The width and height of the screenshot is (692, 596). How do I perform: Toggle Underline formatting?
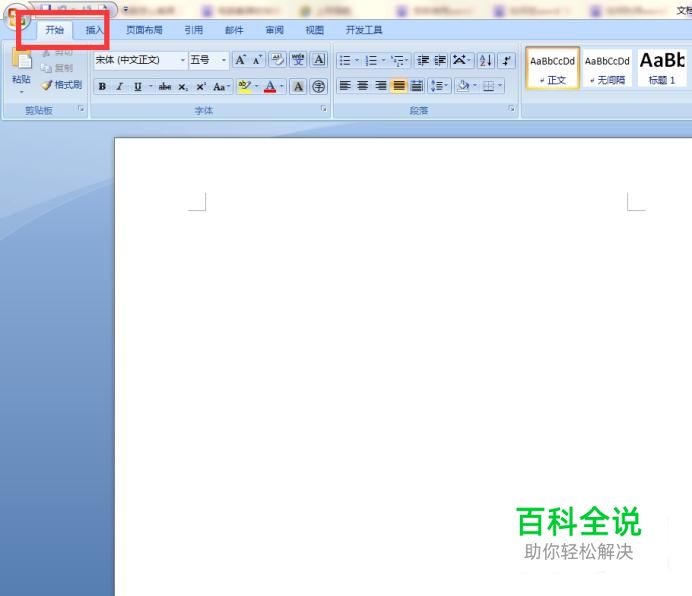pos(138,87)
